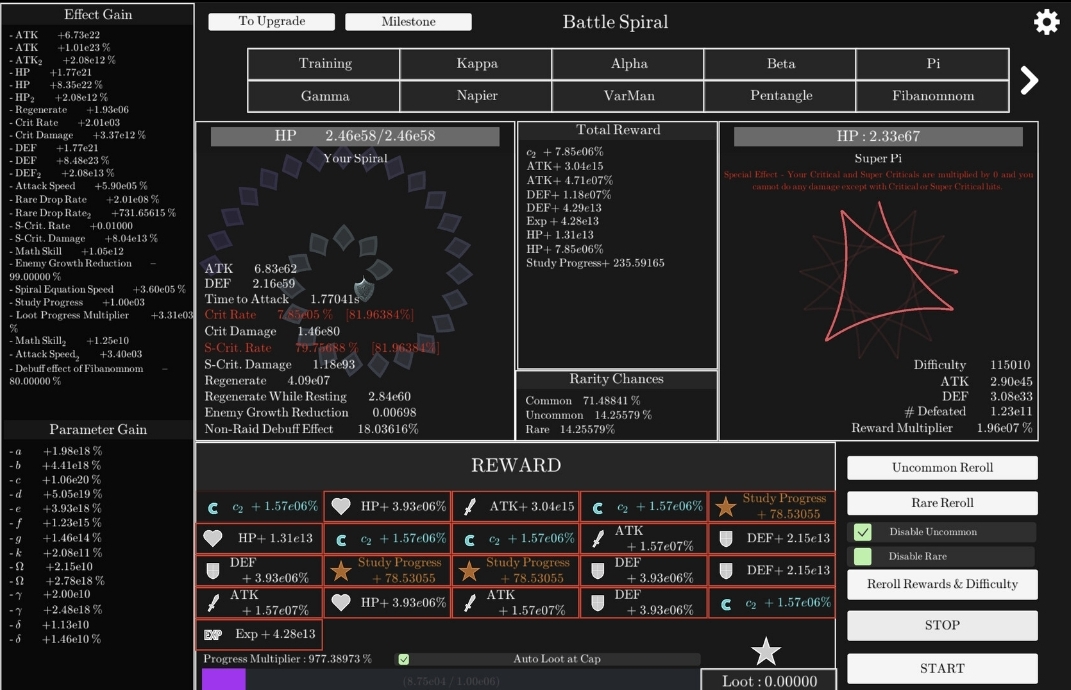Toggle Disable Uncommon checkbox
Viewport: 1071px width, 690px height.
coord(863,532)
